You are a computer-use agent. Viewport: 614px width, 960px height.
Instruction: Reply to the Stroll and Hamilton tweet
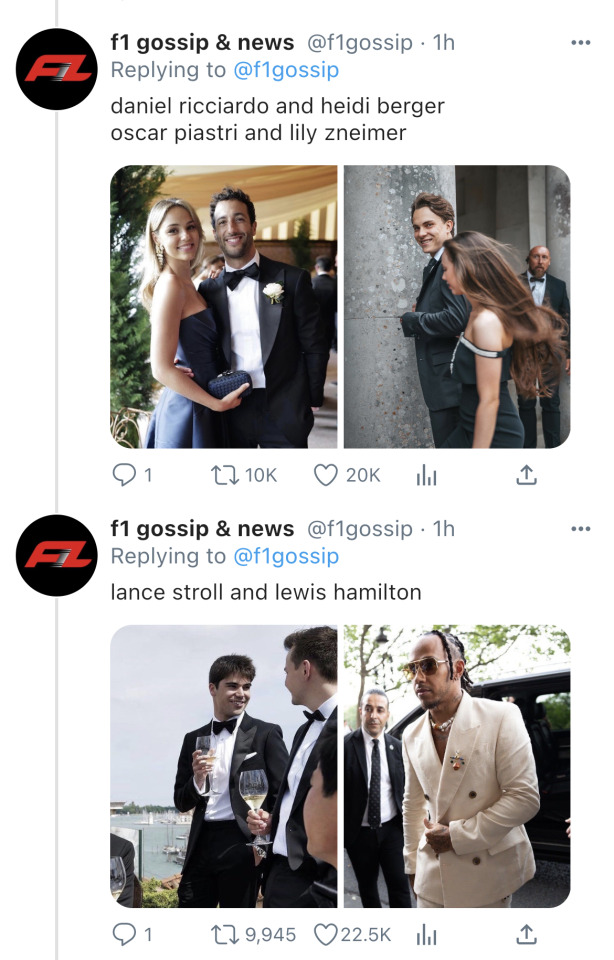(122, 934)
